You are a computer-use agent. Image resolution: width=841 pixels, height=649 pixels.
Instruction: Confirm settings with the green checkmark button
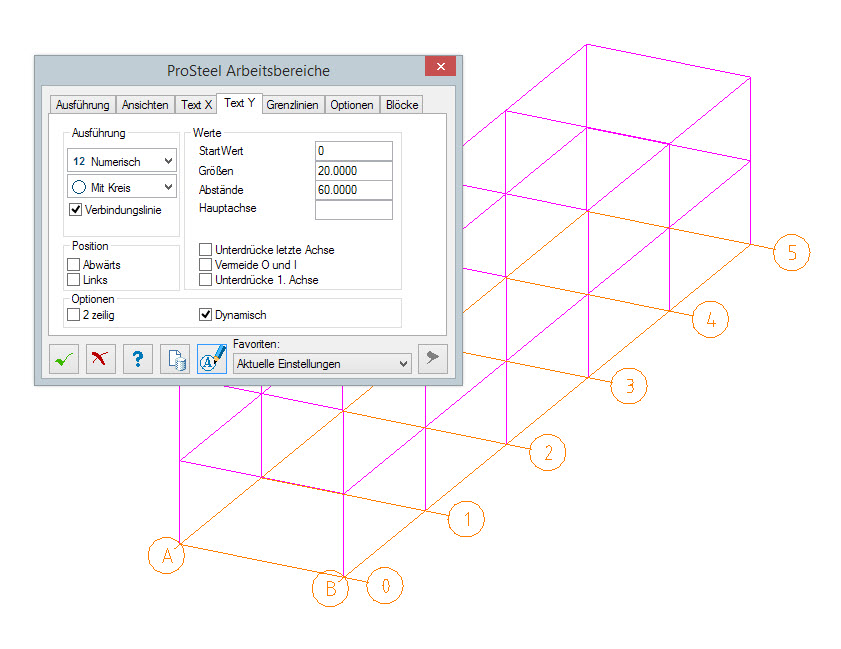click(64, 359)
